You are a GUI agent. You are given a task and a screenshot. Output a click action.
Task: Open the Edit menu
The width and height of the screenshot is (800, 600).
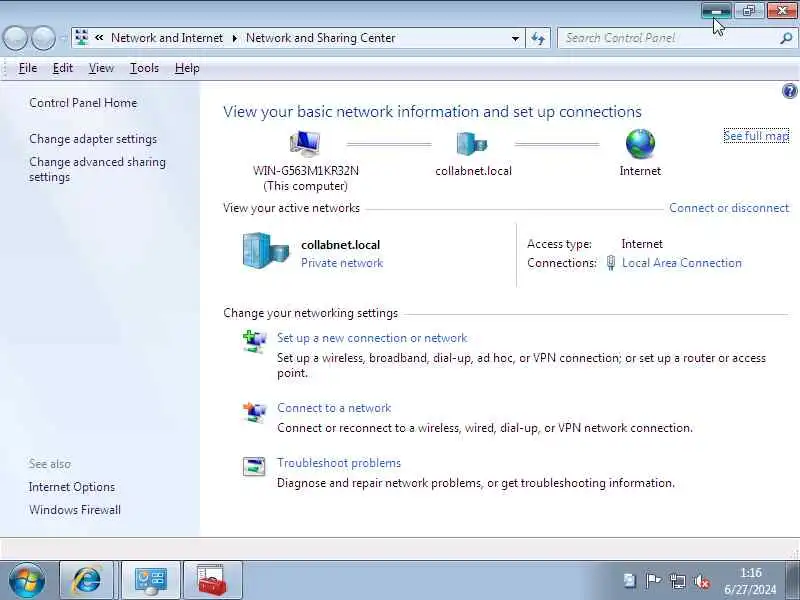[63, 68]
